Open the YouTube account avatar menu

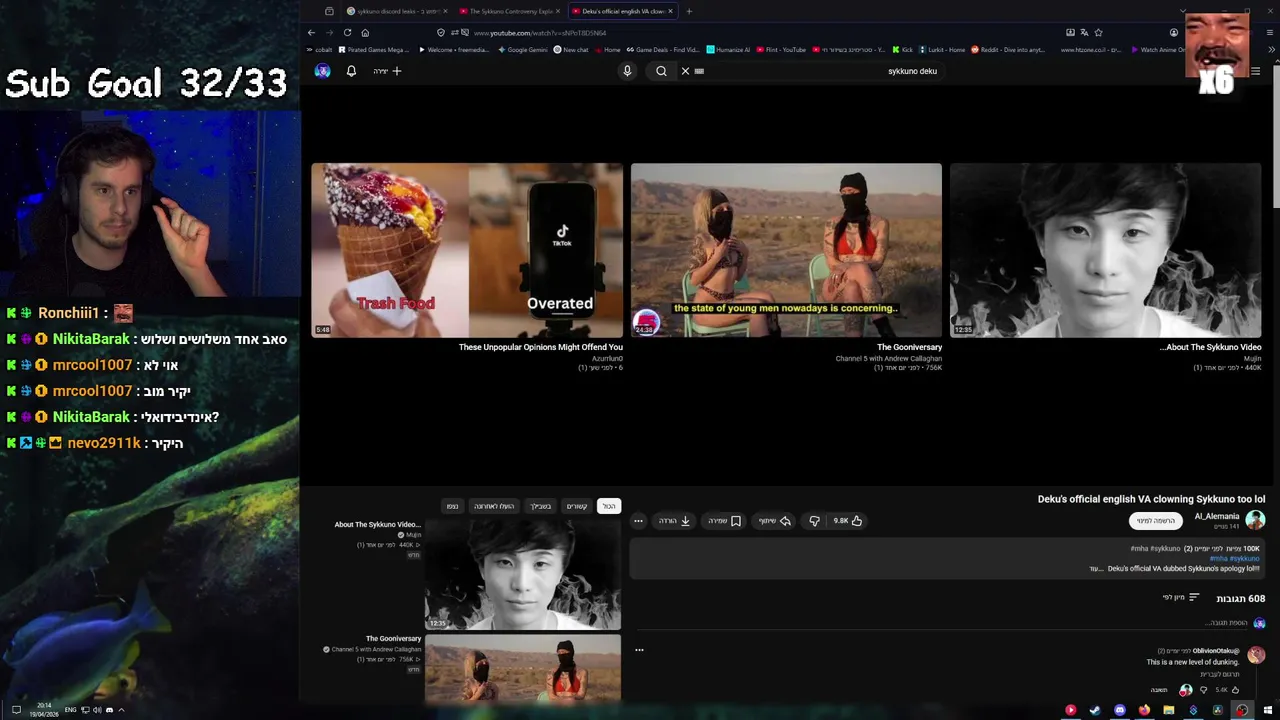[x=322, y=71]
